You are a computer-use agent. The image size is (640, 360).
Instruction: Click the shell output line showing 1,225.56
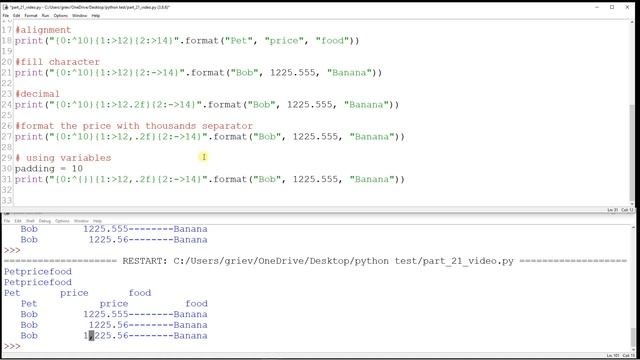coord(114,336)
